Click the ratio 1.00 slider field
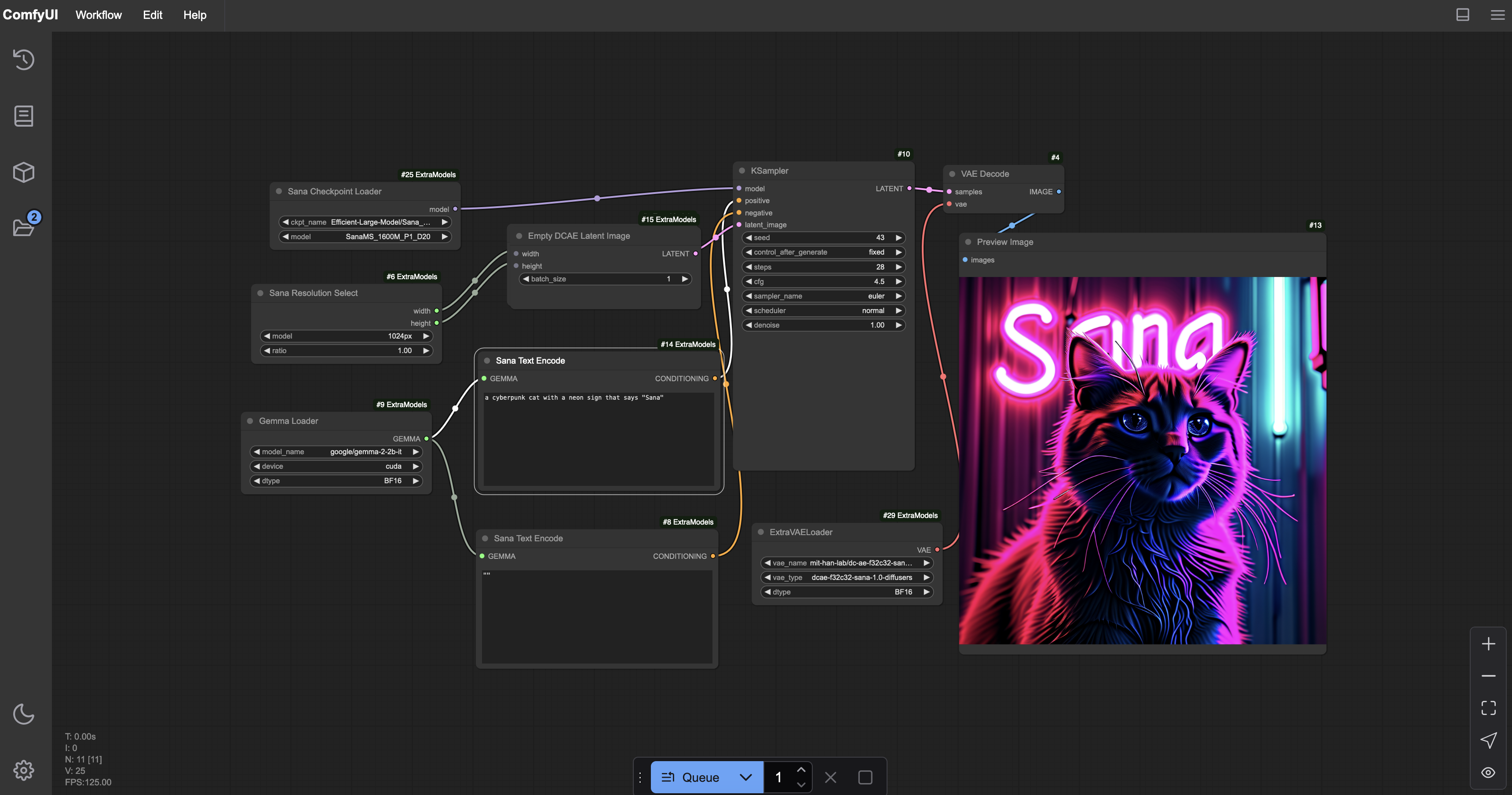The height and width of the screenshot is (795, 1512). click(346, 351)
